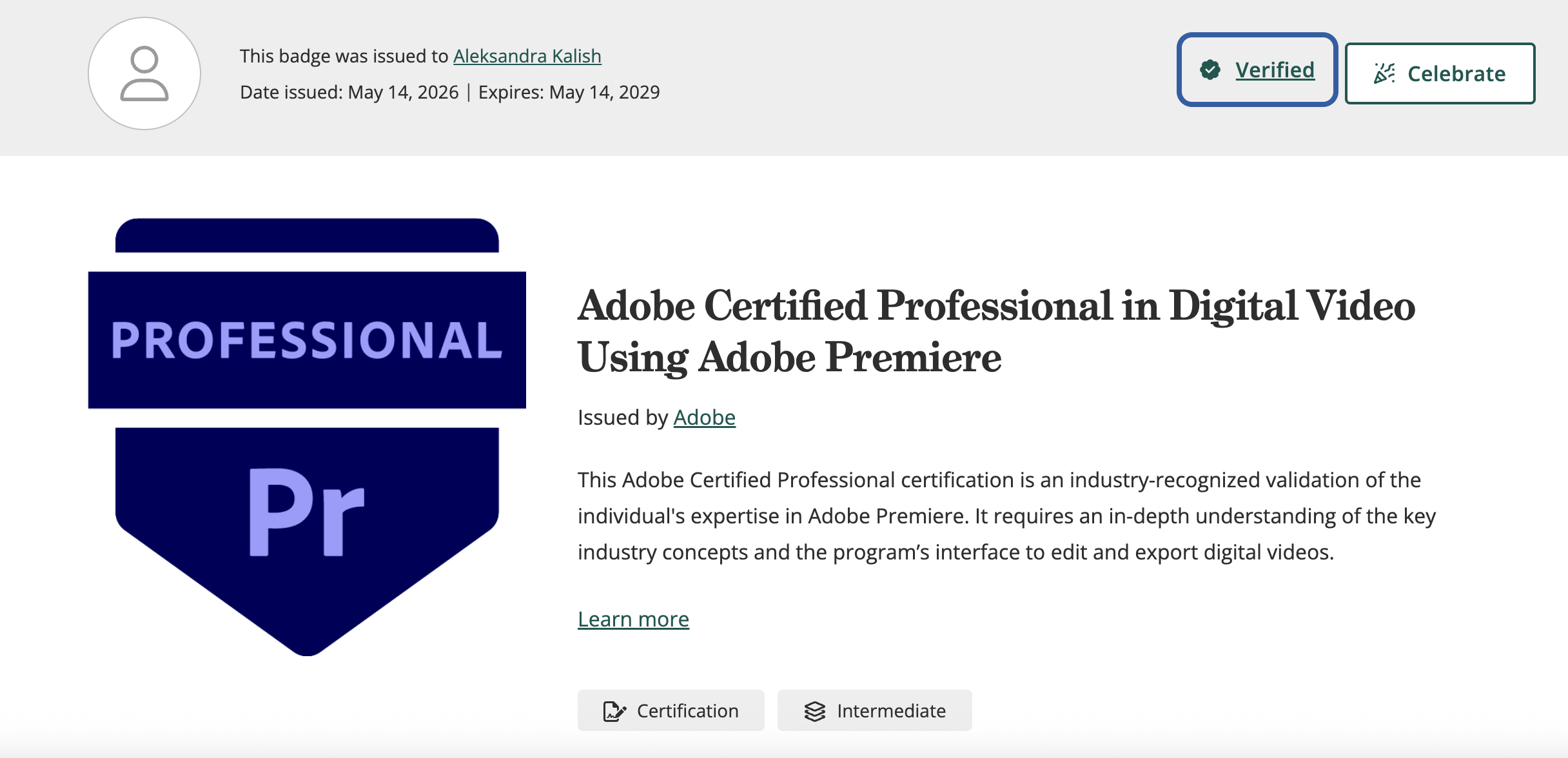This screenshot has width=1568, height=758.
Task: Click the party popper icon in Celebrate
Action: pyautogui.click(x=1384, y=73)
